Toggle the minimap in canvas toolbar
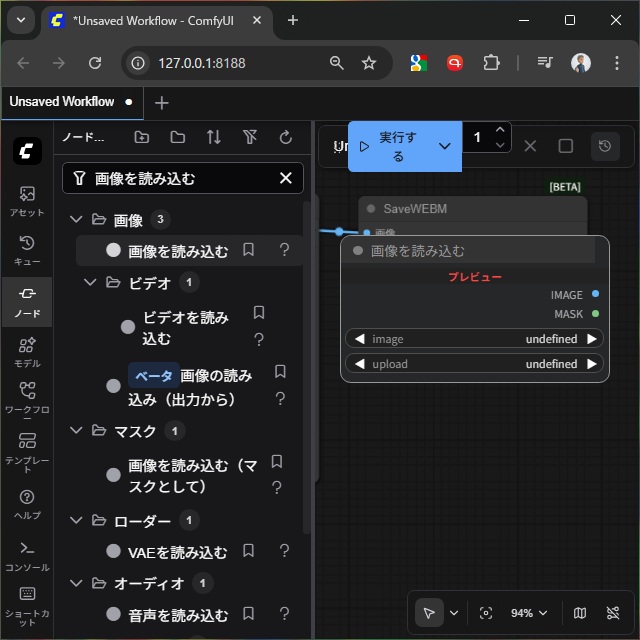Viewport: 640px width, 640px height. pos(580,613)
